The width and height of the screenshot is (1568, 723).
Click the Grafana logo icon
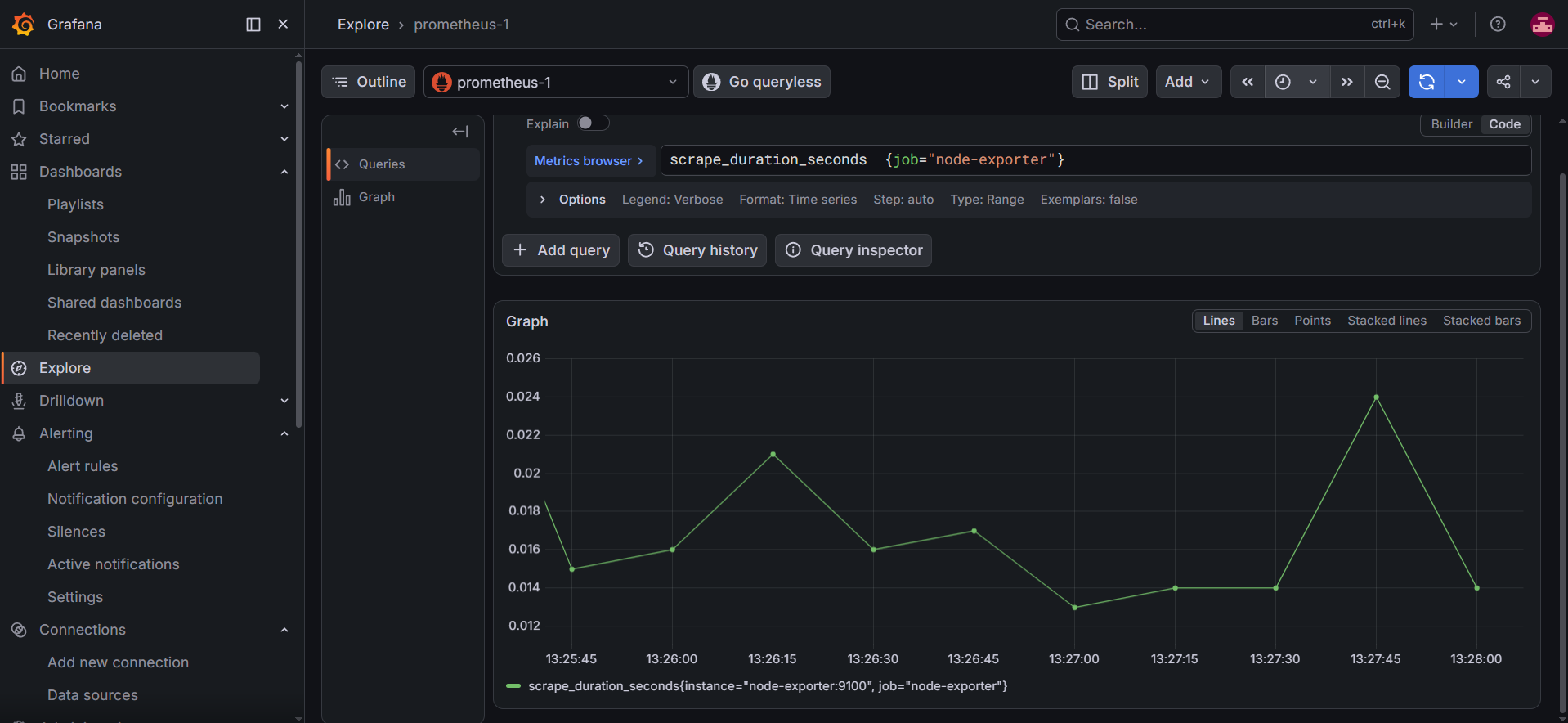24,25
